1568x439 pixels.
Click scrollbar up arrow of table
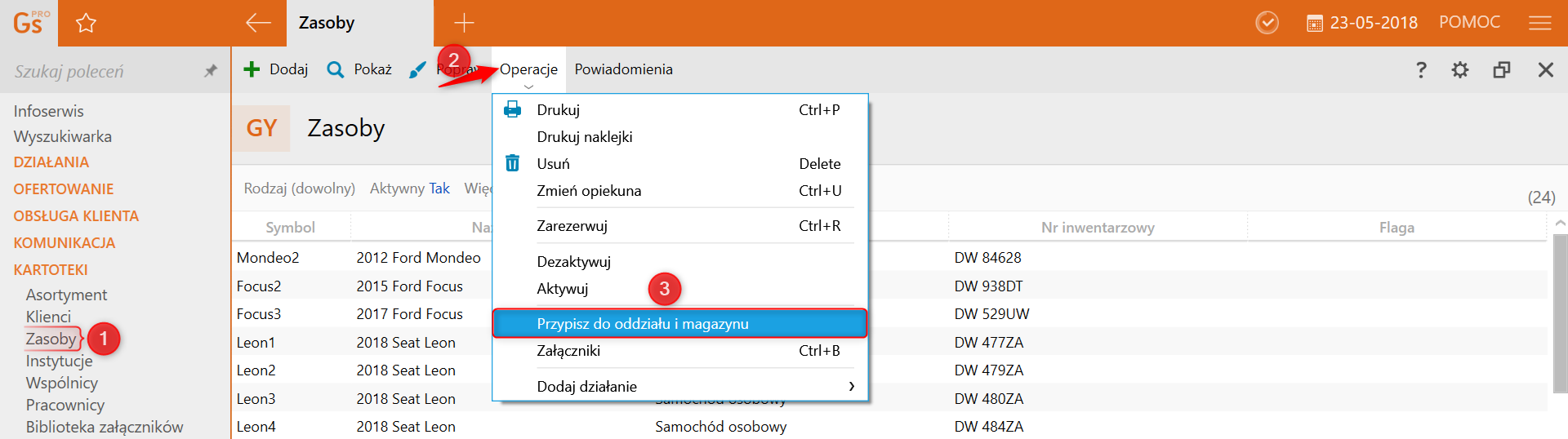point(1561,223)
